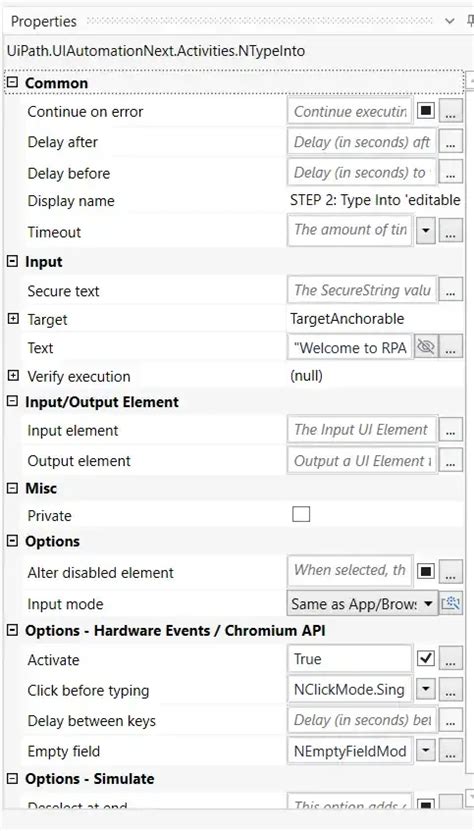
Task: Click the NClickMode.Sing value field
Action: 350,690
